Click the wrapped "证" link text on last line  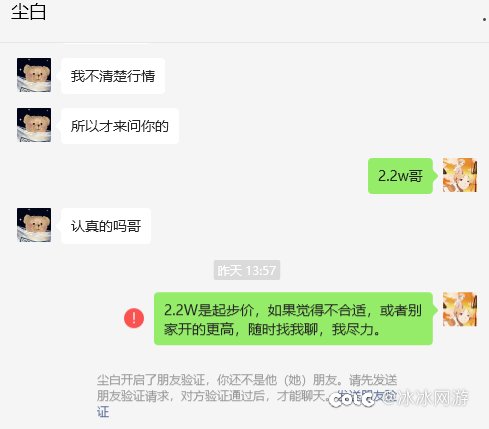click(103, 412)
